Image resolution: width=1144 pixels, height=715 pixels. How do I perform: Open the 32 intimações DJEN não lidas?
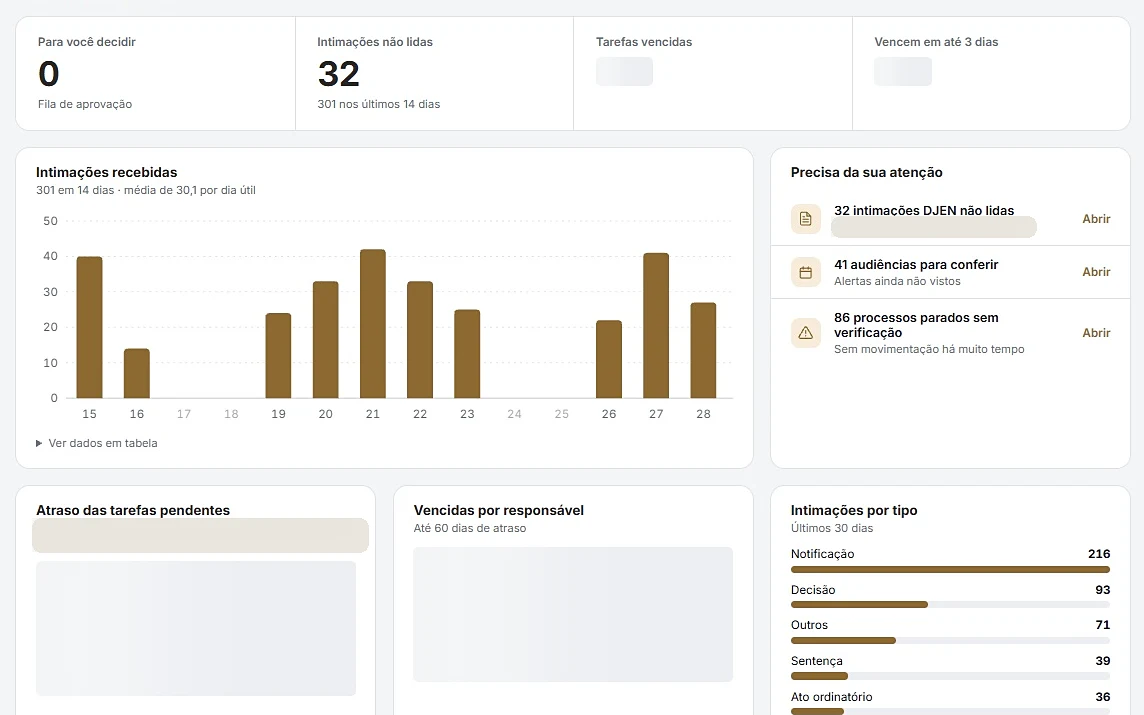click(1096, 219)
